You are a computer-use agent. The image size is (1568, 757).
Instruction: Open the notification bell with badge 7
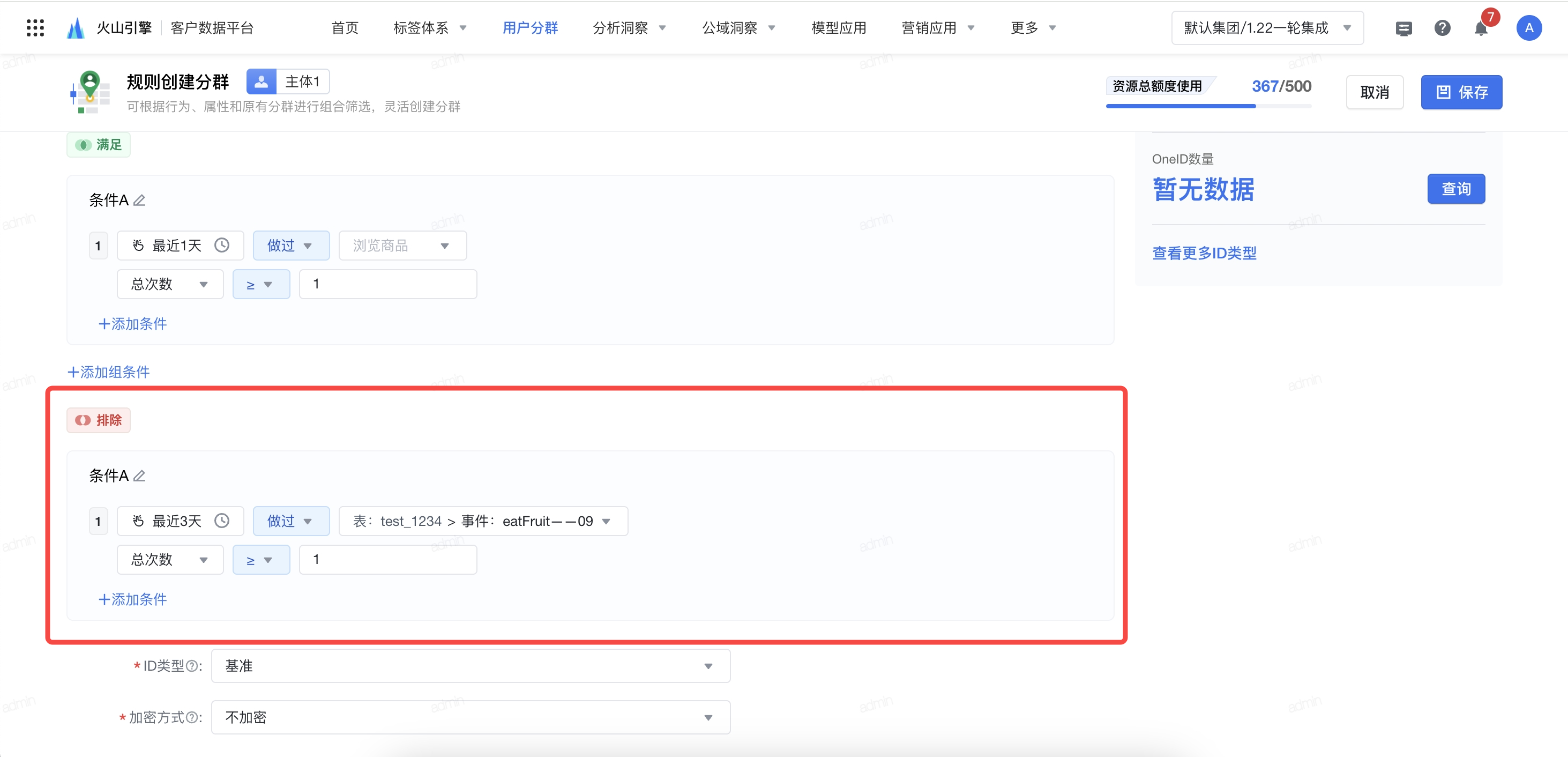(x=1482, y=28)
